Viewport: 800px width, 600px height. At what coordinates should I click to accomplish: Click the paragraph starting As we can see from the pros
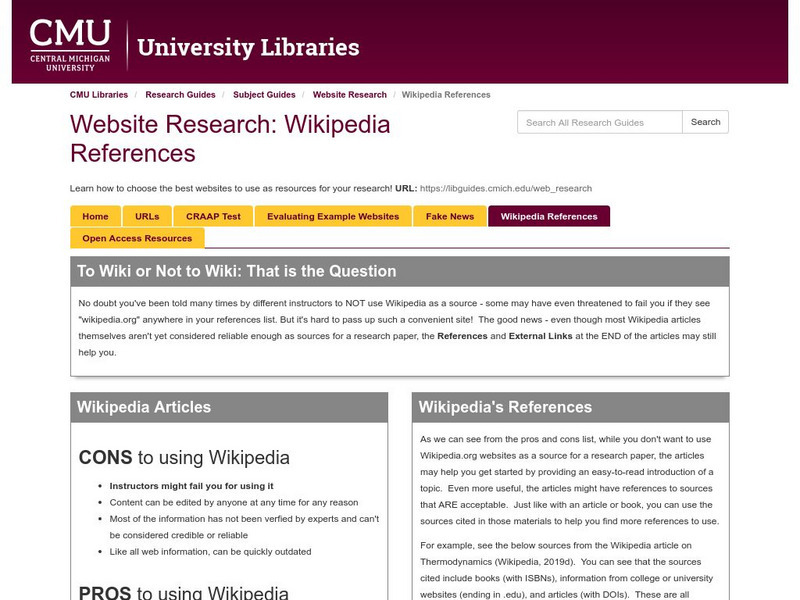569,480
